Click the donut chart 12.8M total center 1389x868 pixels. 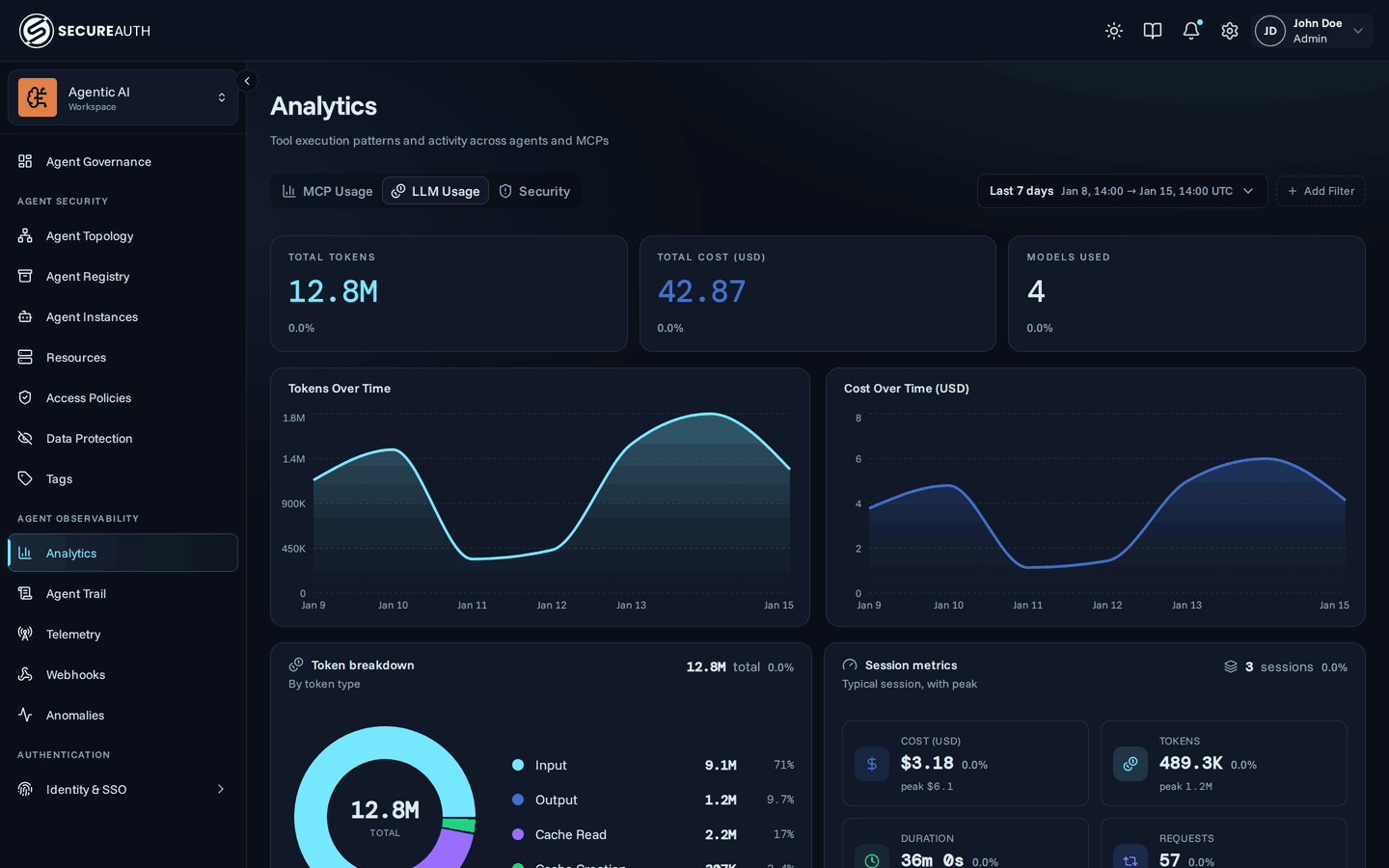click(385, 816)
